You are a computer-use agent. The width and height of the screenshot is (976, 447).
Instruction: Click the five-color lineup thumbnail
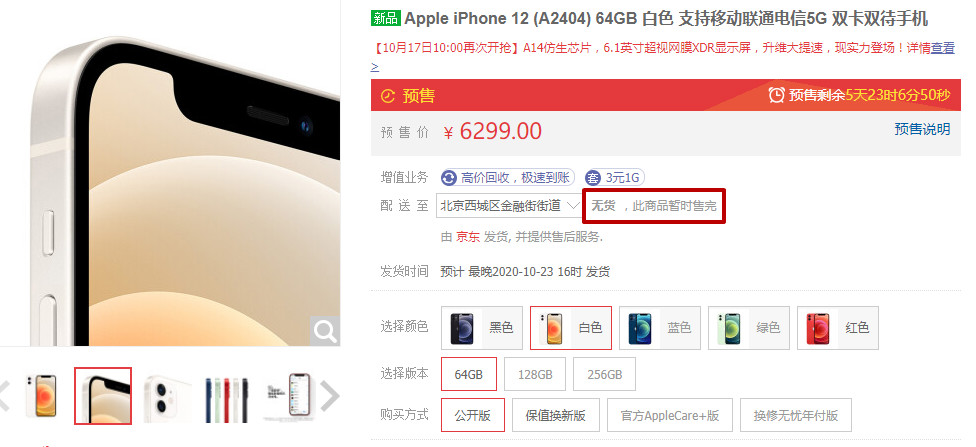coord(227,396)
